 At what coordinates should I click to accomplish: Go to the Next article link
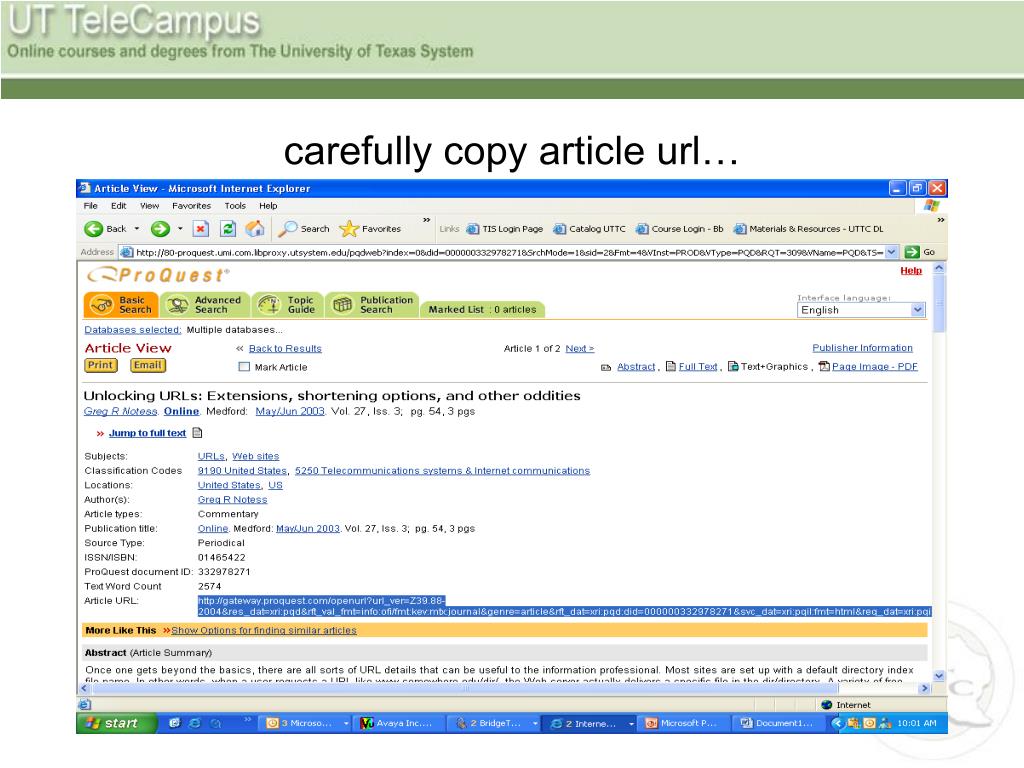tap(579, 349)
